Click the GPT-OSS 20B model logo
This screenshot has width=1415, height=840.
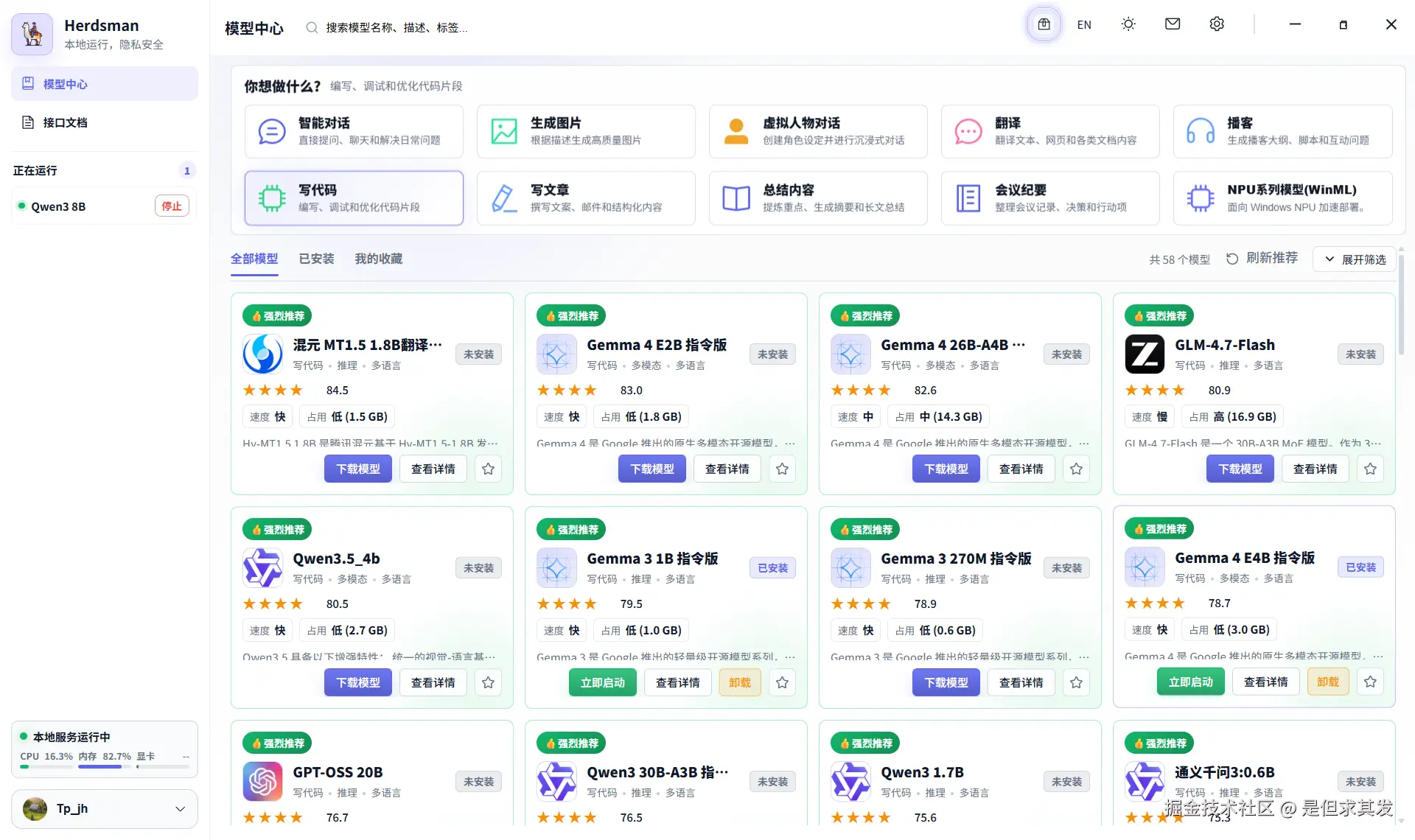[262, 781]
